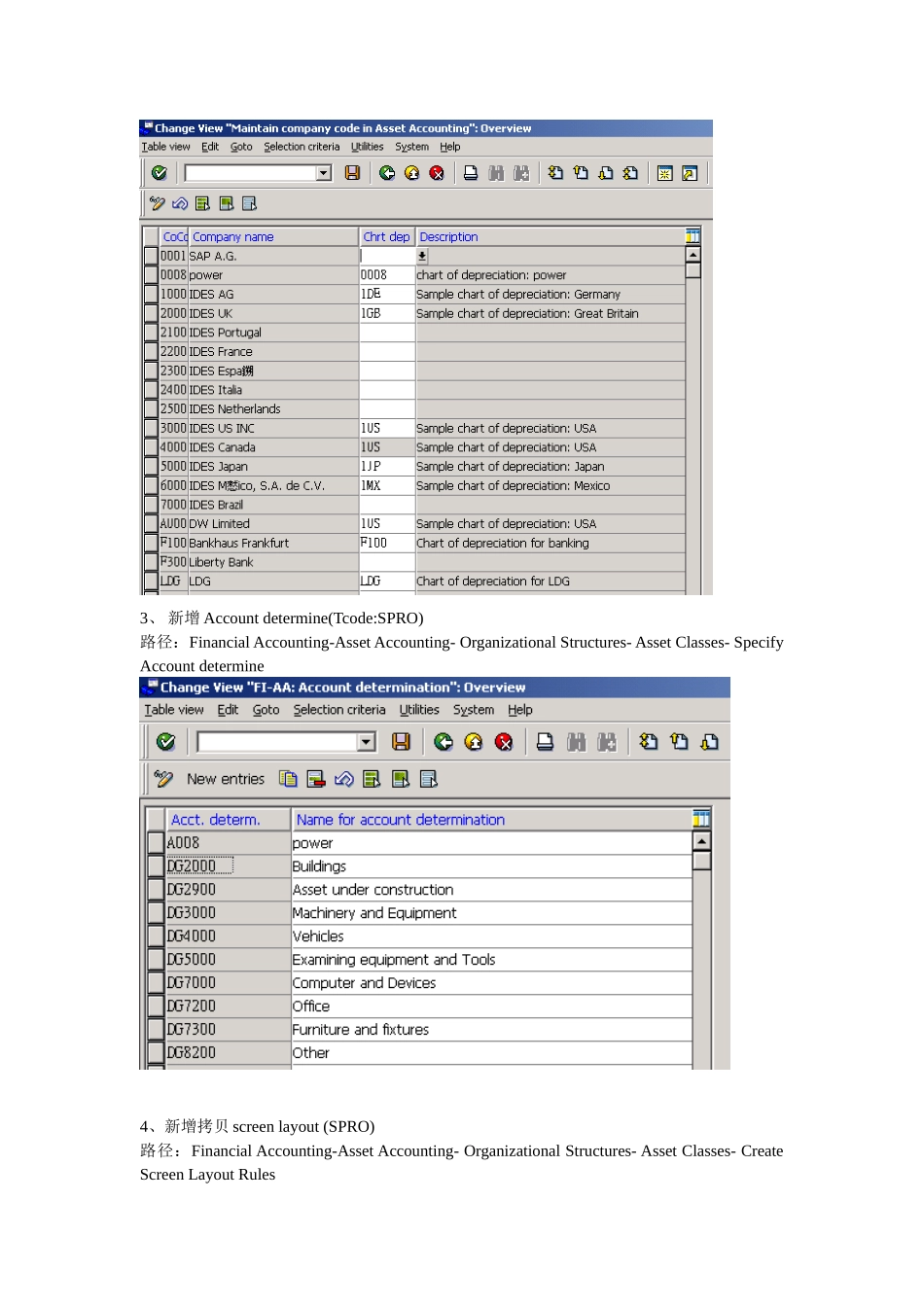Click the 'Computer and Devices' name cell
Viewport: 924px width, 1307px height.
coord(491,983)
